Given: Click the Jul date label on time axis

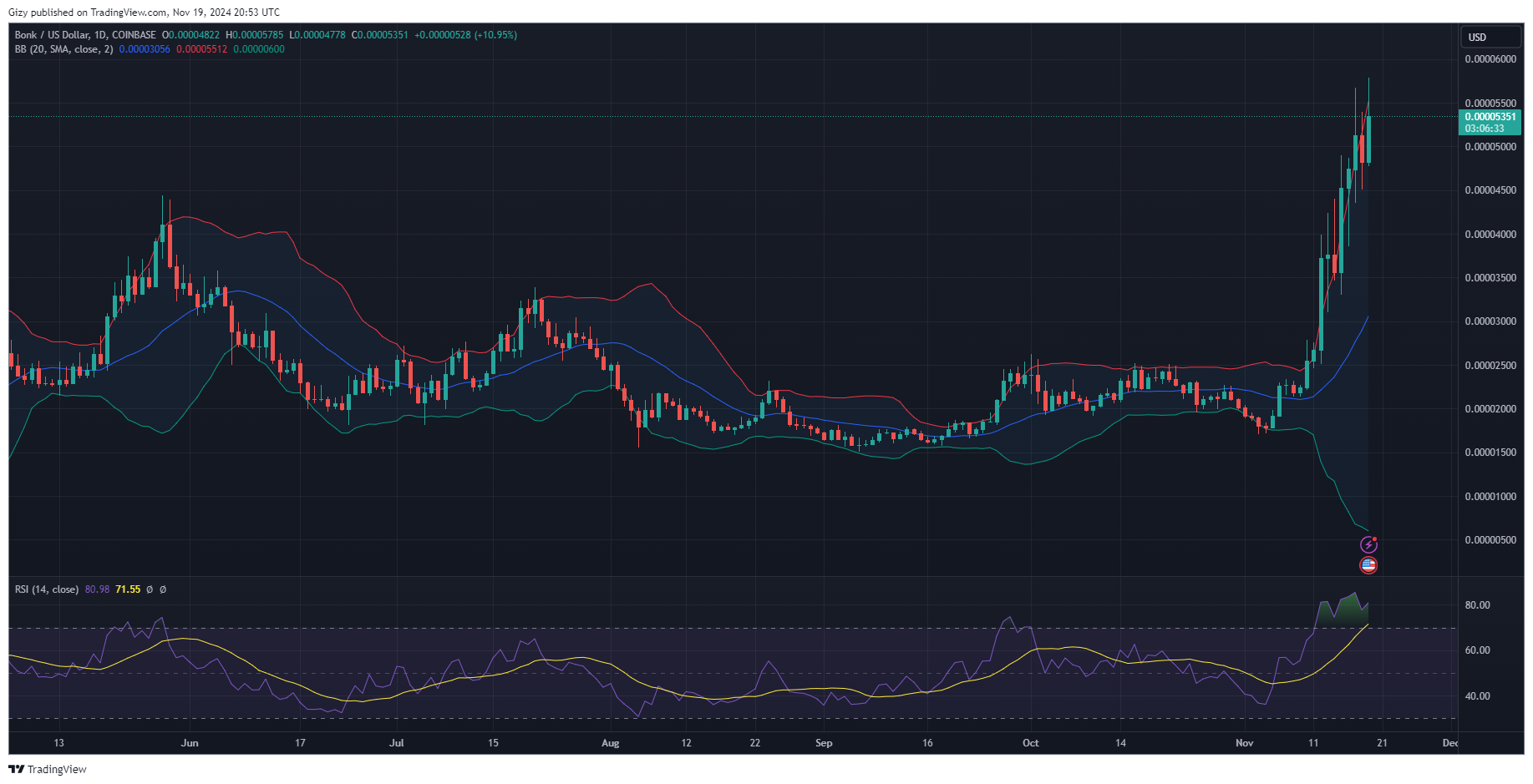Looking at the screenshot, I should click(397, 743).
